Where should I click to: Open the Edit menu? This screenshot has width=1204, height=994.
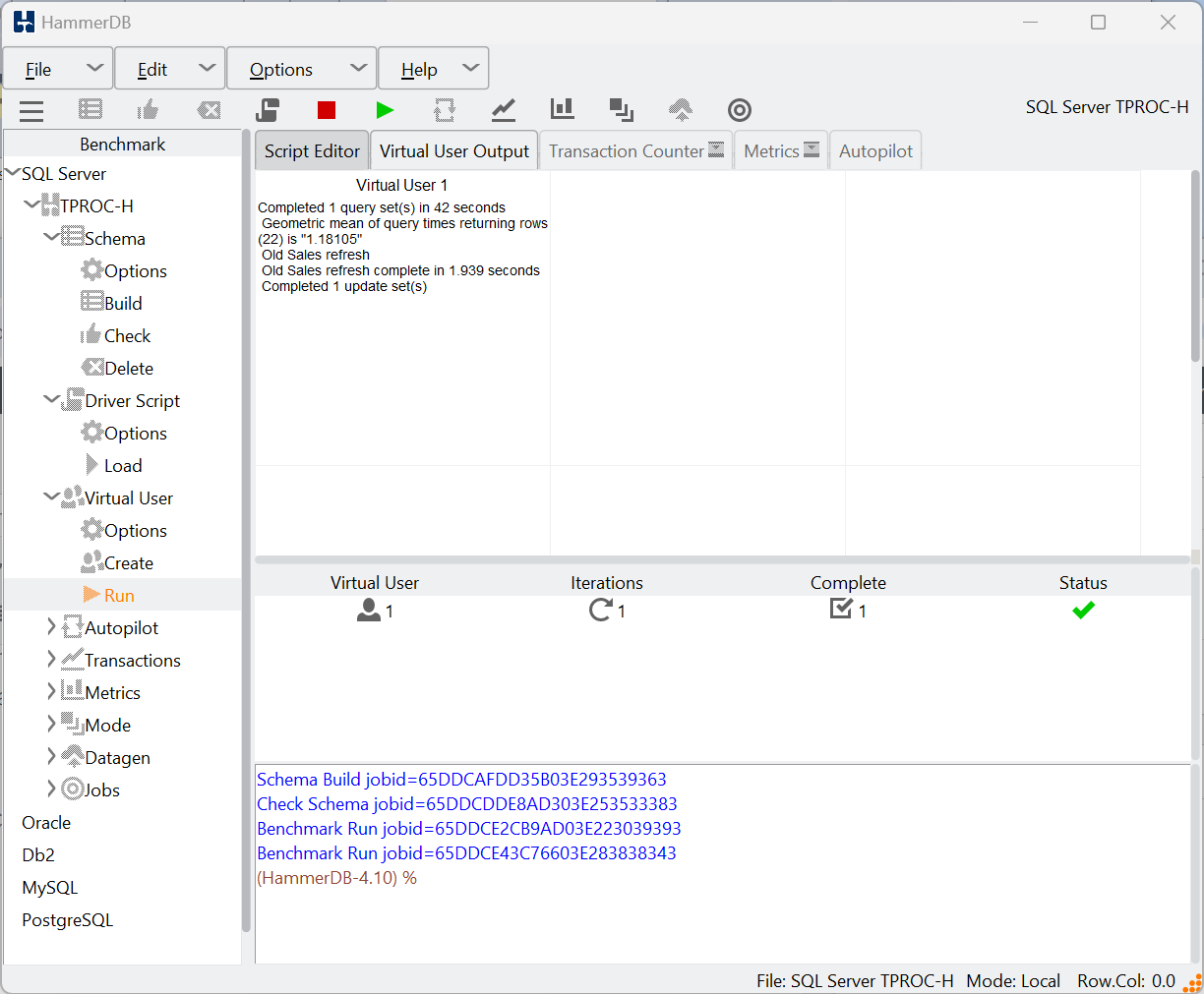pos(170,69)
